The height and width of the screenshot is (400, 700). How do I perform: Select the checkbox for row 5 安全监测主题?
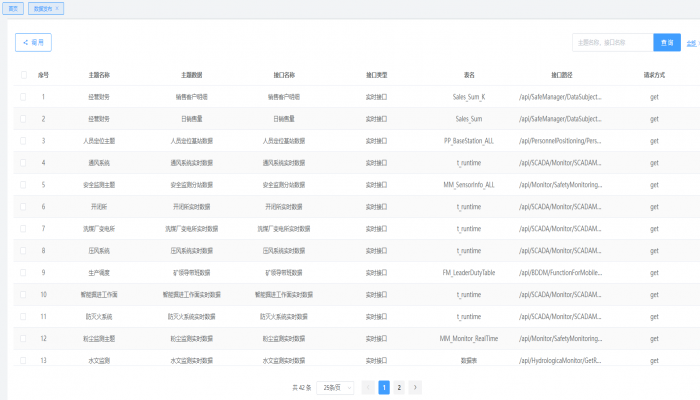[24, 185]
